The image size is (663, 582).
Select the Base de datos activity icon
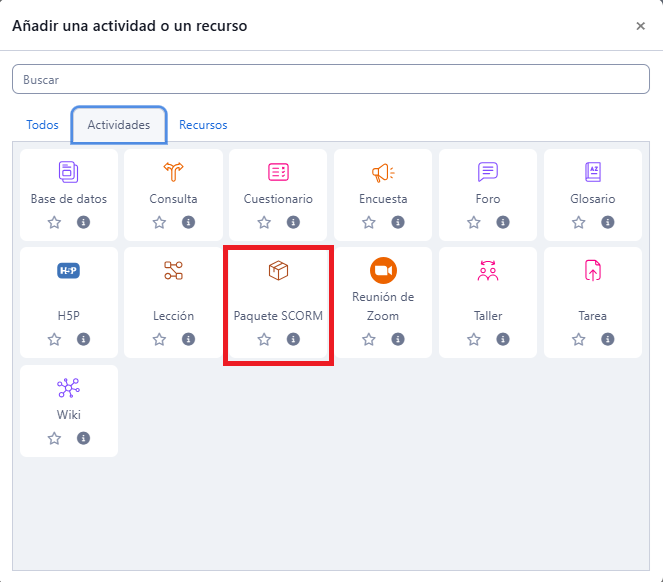(x=68, y=171)
